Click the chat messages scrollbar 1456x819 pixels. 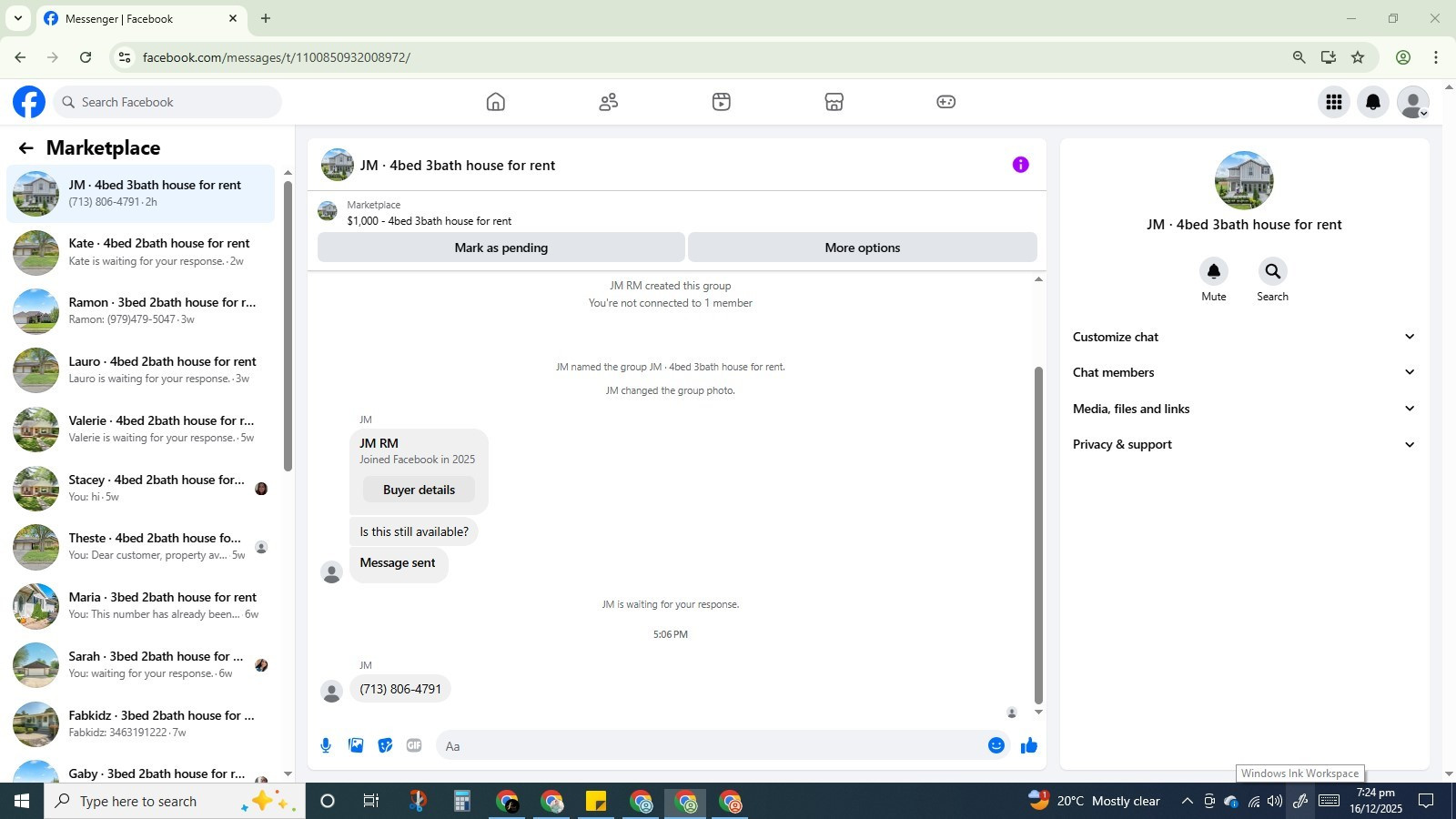1038,535
